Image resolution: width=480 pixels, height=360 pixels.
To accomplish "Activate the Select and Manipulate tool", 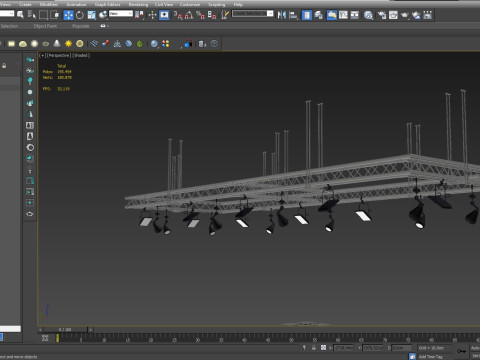I will pos(152,15).
